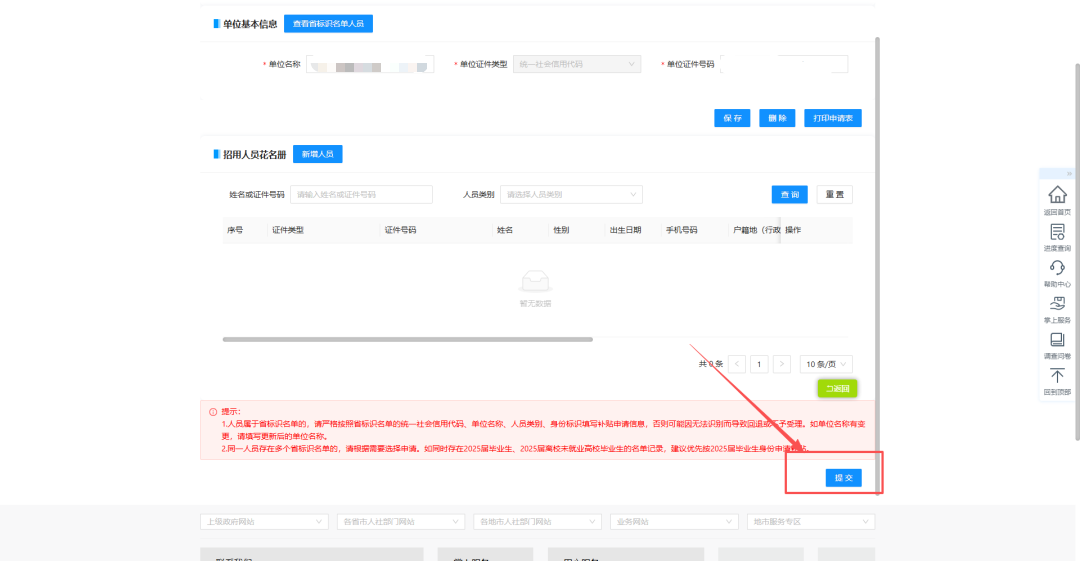
Task: Click the 返回首页 home icon
Action: [x=1057, y=195]
